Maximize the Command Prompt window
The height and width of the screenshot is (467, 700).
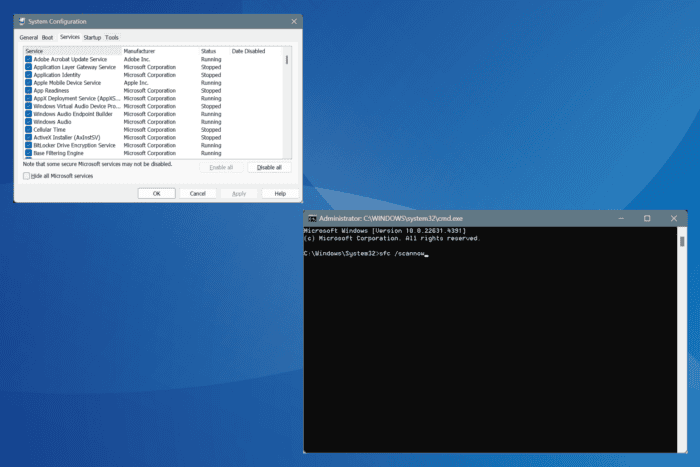647,218
